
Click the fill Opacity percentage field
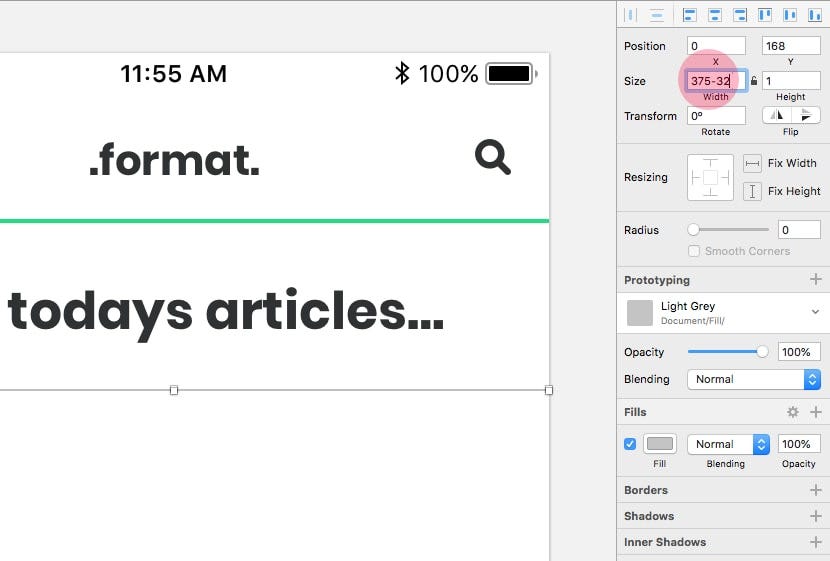pyautogui.click(x=799, y=444)
